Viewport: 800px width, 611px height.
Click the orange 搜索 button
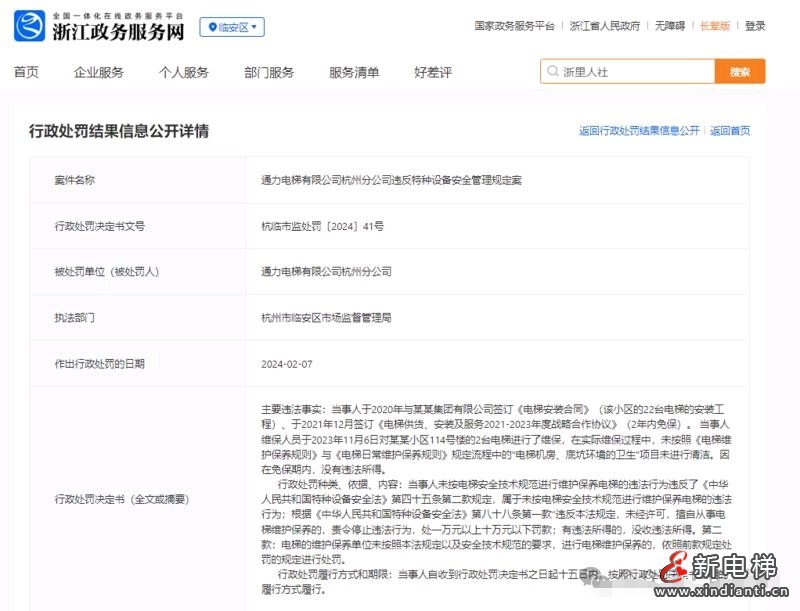click(740, 72)
